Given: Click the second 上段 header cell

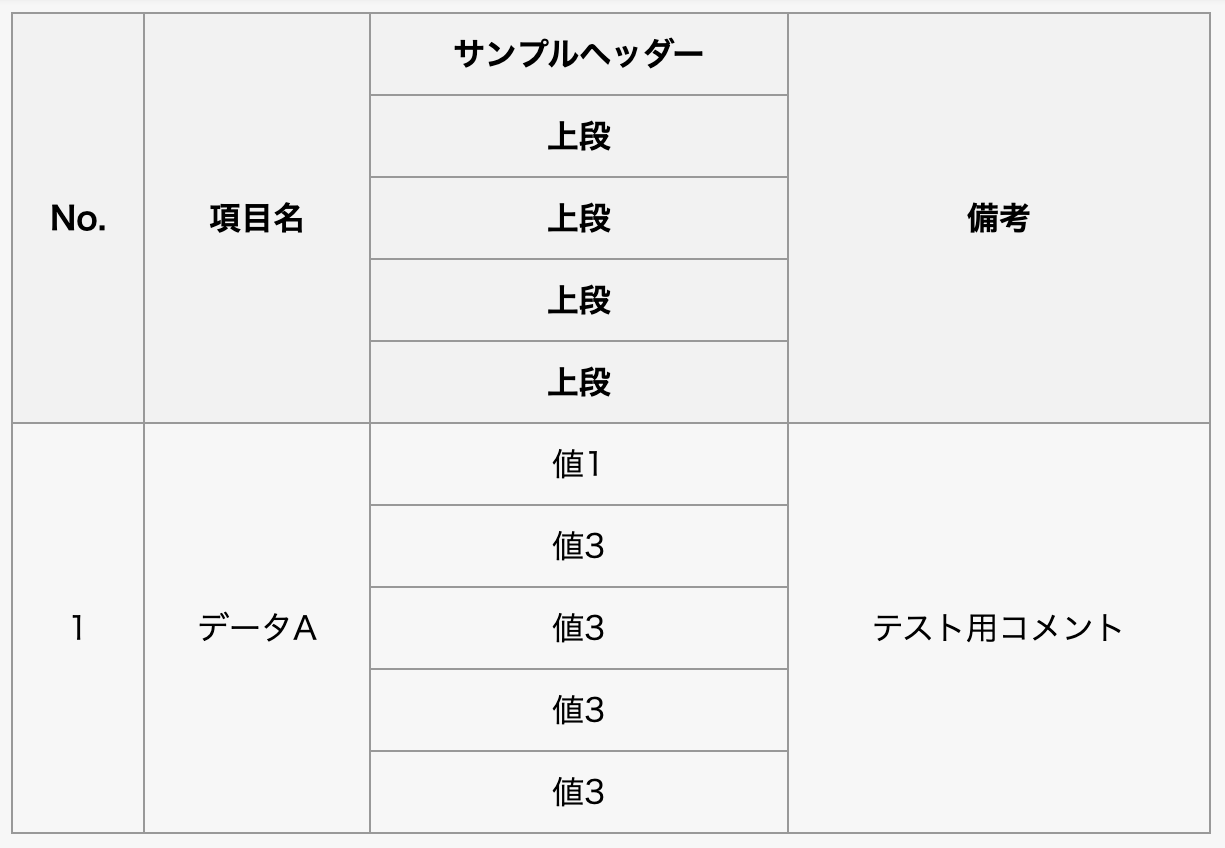Looking at the screenshot, I should click(x=578, y=218).
